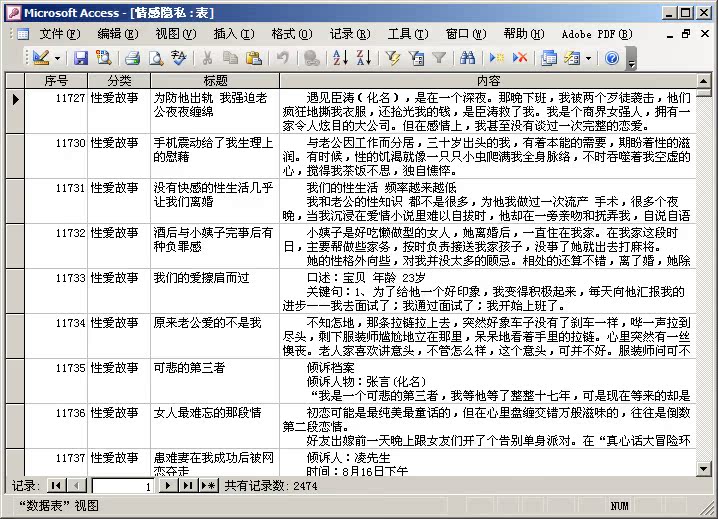Open Microsoft Access Help question icon

[612, 58]
